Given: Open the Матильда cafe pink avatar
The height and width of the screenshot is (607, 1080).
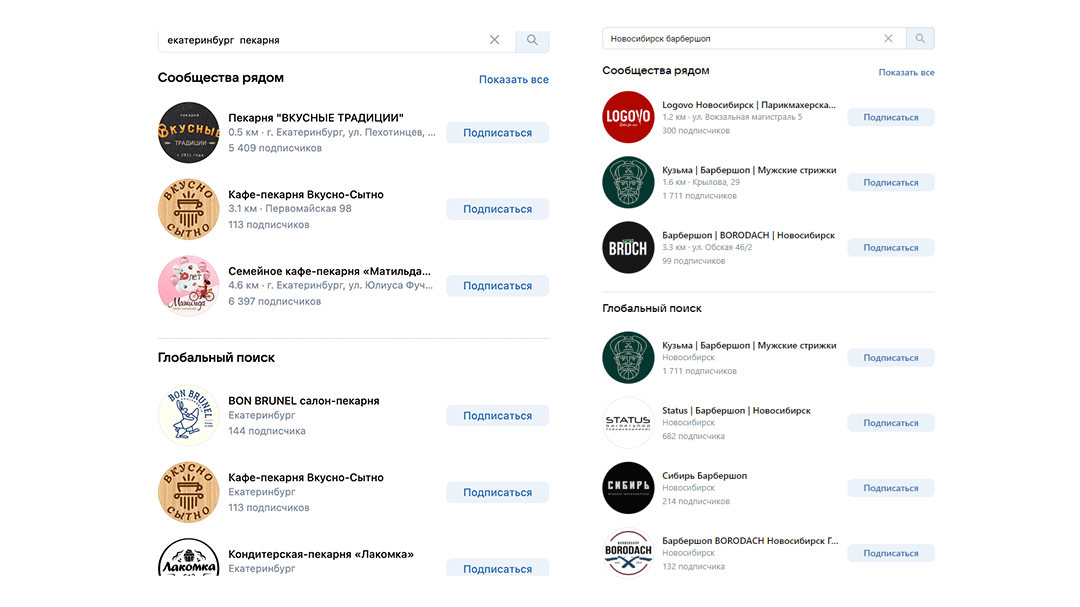Looking at the screenshot, I should 189,285.
